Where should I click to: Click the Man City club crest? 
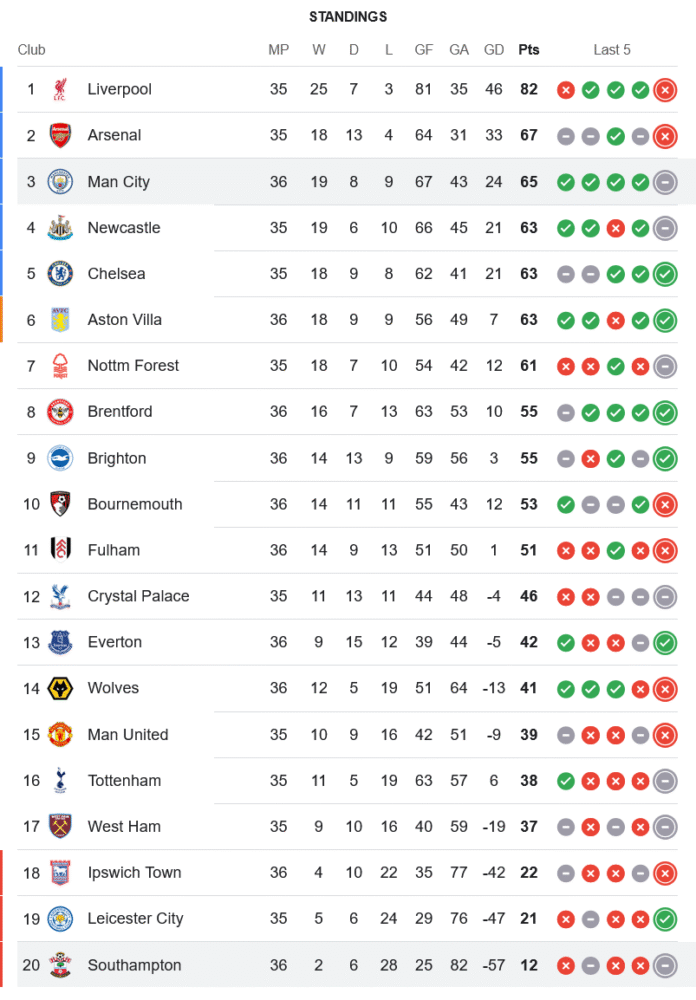coord(60,182)
